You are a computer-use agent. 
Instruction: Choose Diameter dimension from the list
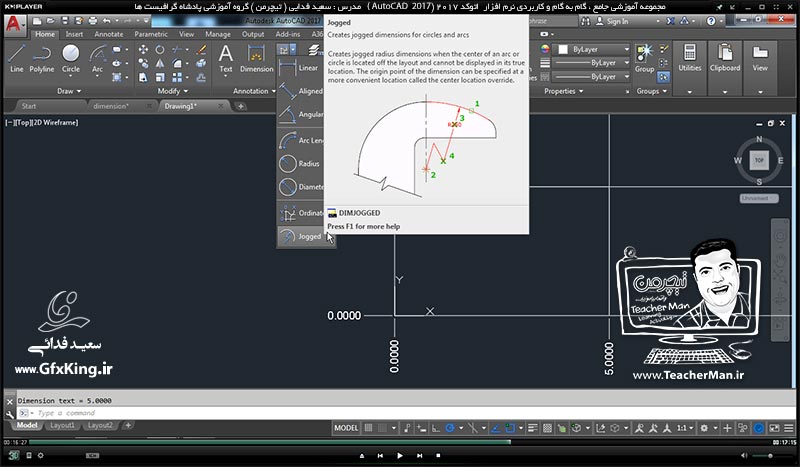(x=301, y=187)
